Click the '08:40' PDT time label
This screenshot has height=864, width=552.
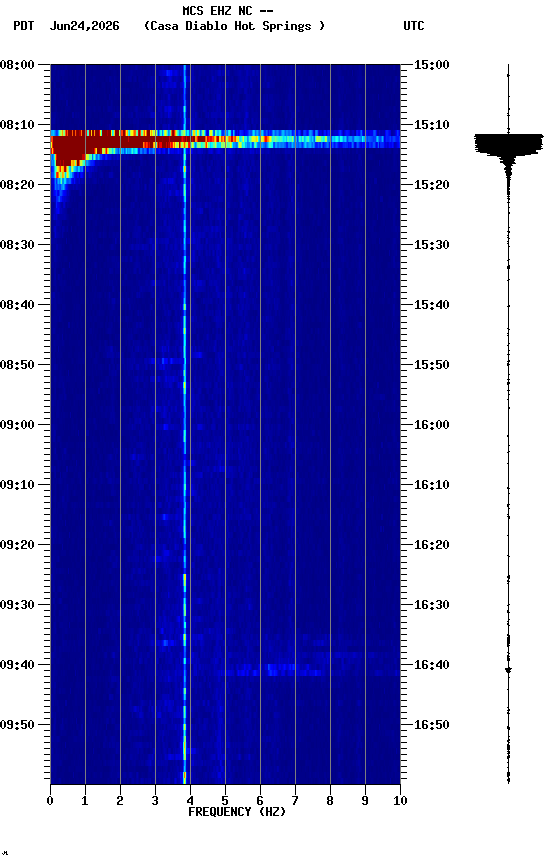(x=17, y=305)
